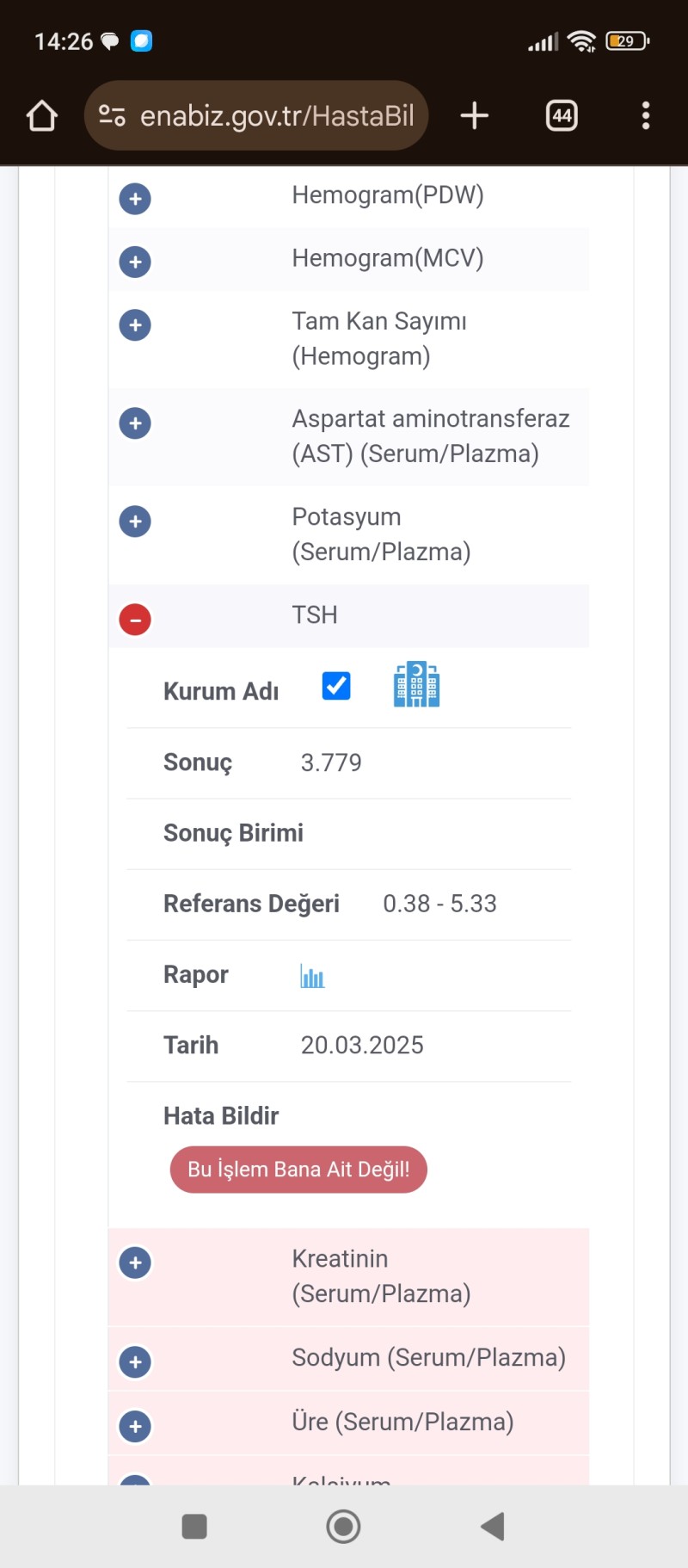The height and width of the screenshot is (1568, 688).
Task: Open the Rapor bar chart icon
Action: (312, 976)
